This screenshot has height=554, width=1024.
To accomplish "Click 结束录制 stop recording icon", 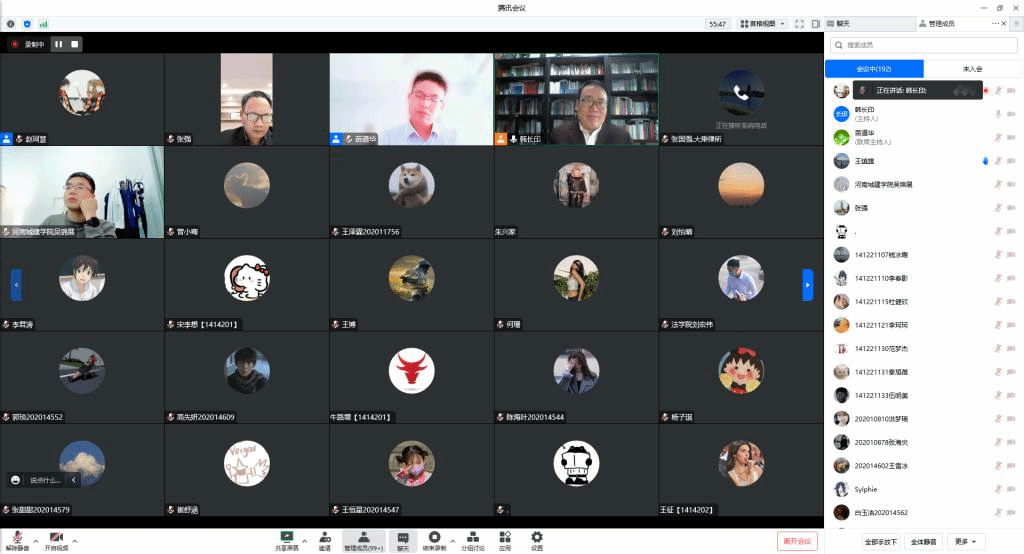I will pos(434,537).
